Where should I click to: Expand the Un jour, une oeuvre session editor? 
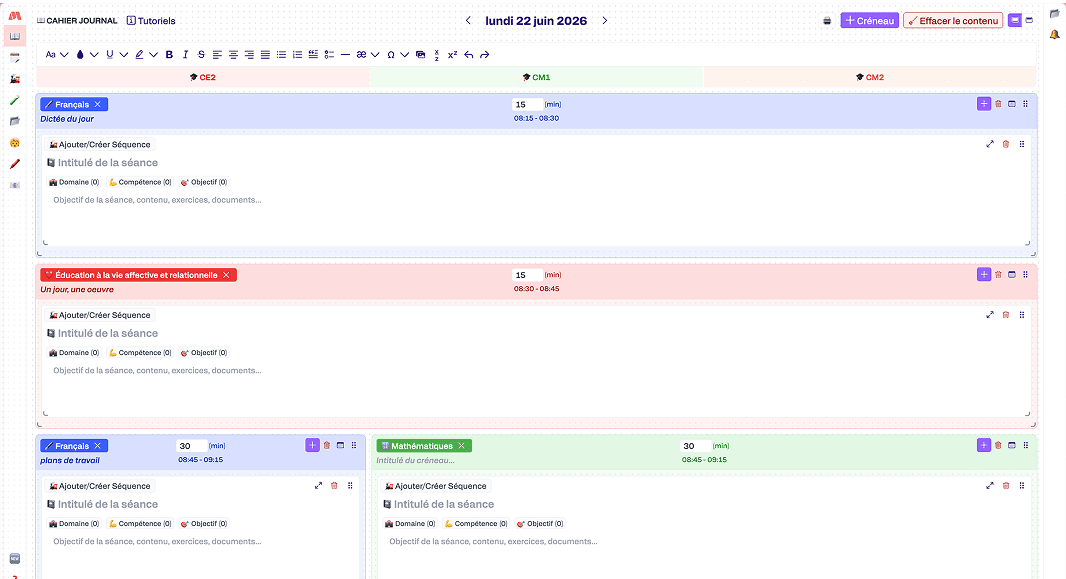990,315
